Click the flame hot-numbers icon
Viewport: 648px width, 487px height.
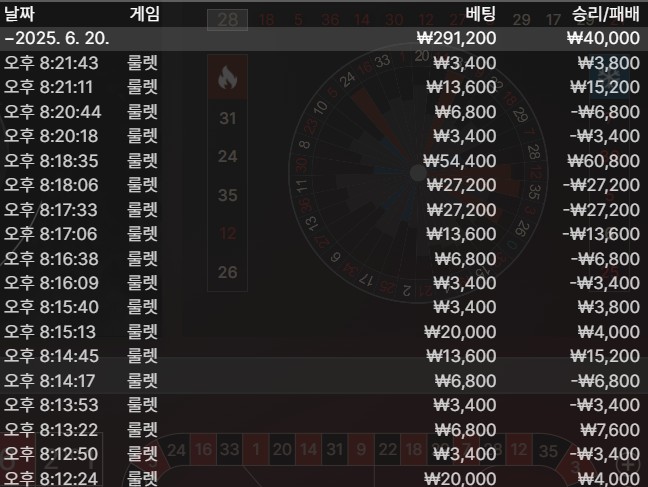click(x=226, y=79)
